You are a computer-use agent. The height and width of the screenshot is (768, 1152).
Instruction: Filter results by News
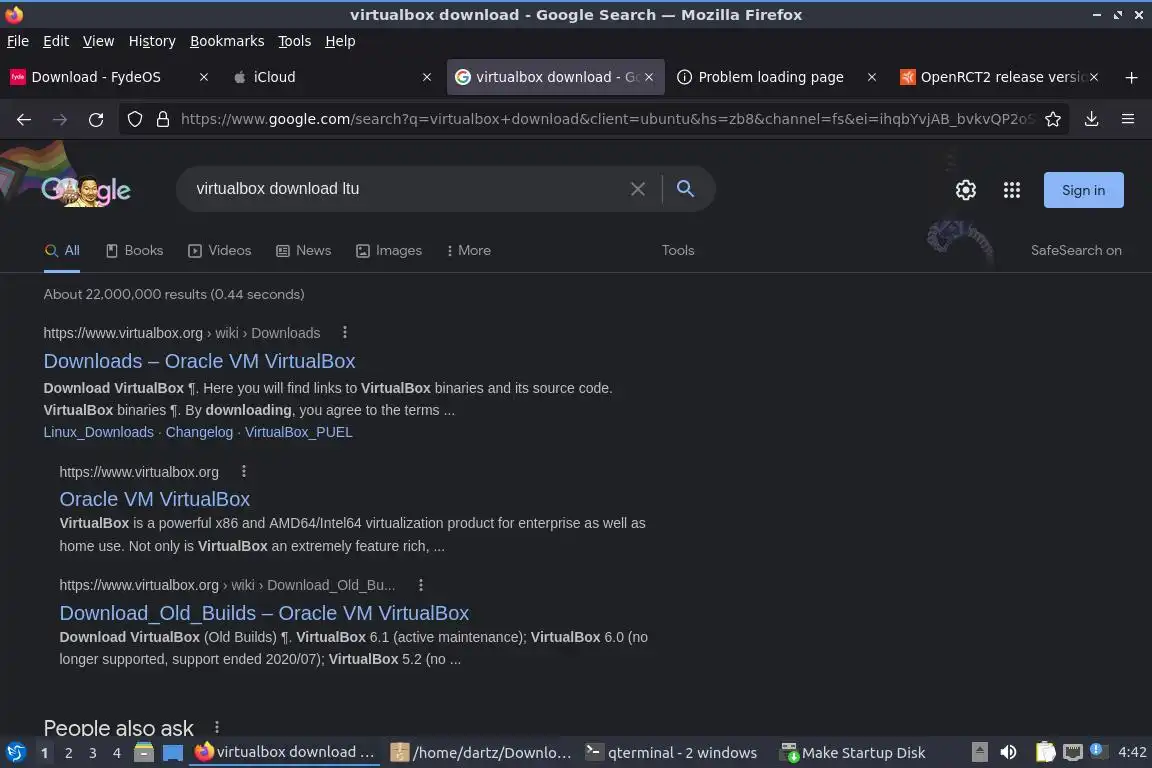[x=303, y=251]
